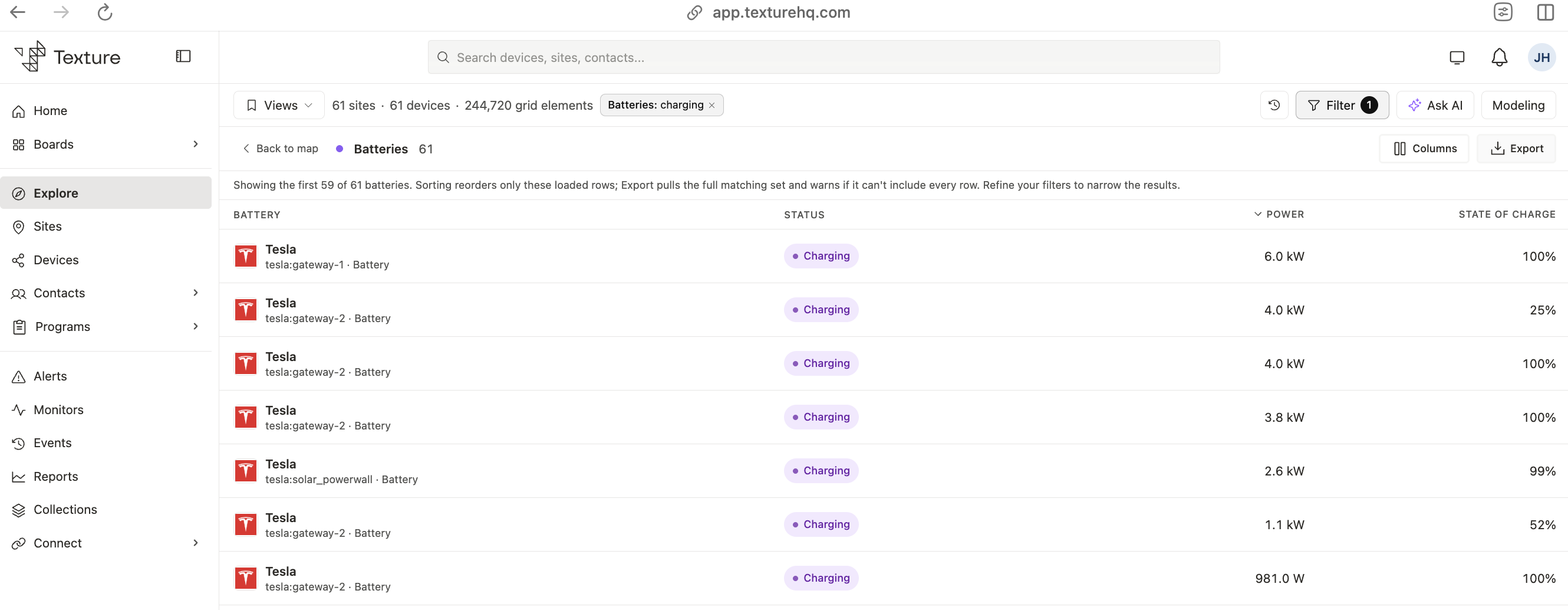Click the 6.0 kW power value
Screen dimensions: 1568x610
pos(1284,257)
